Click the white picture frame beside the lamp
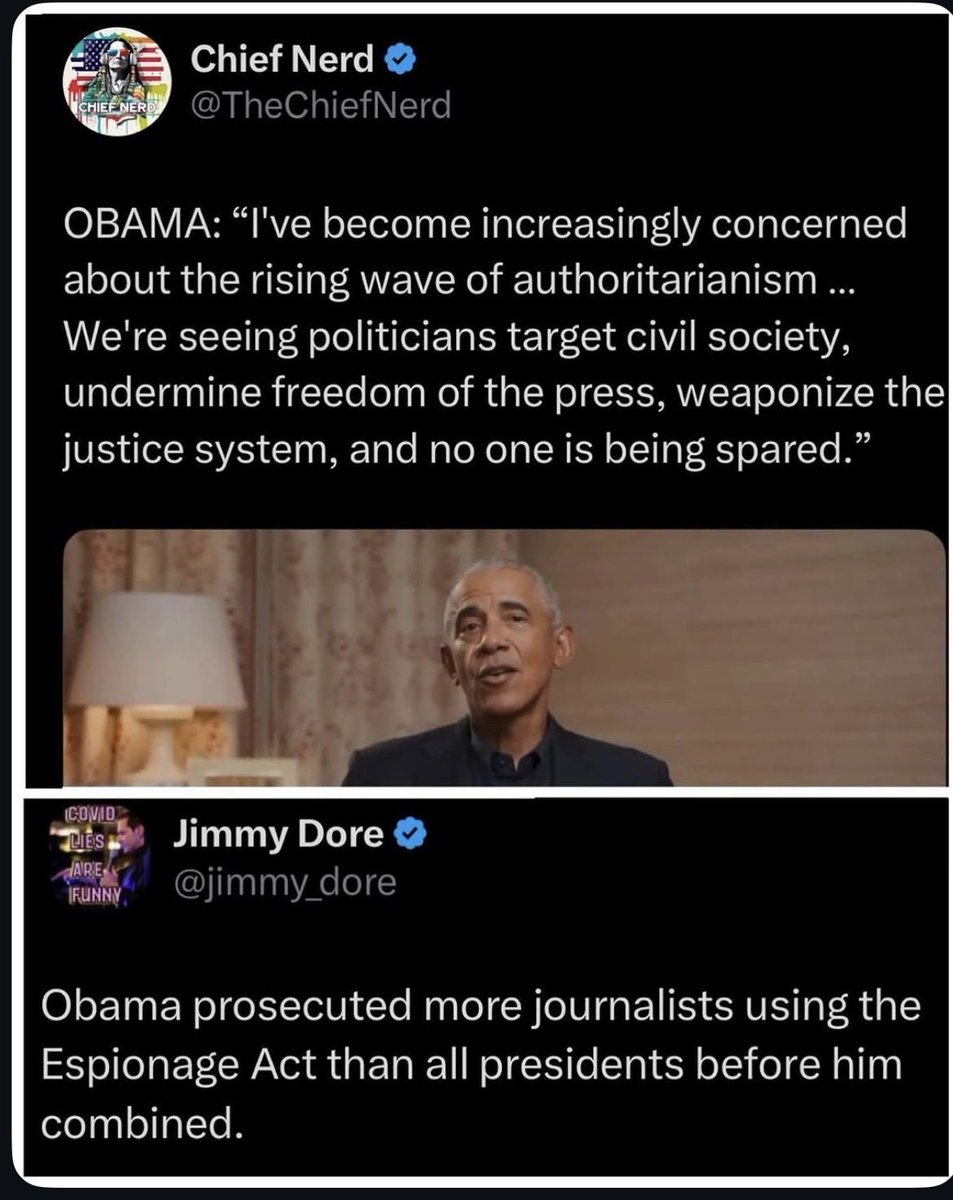 point(242,771)
